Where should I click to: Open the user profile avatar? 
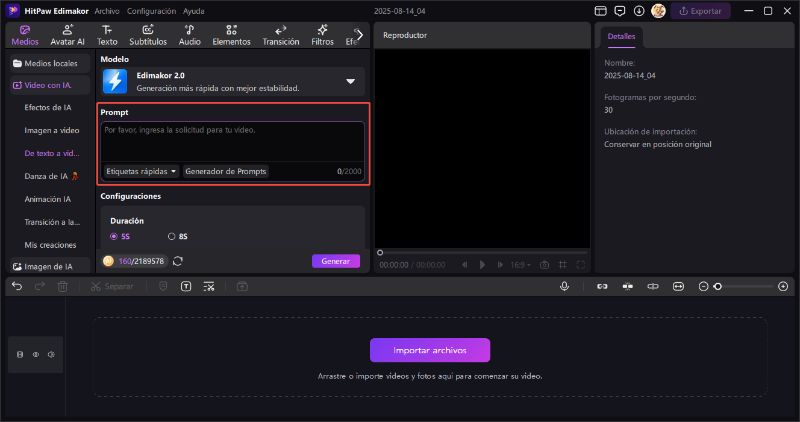click(x=658, y=11)
